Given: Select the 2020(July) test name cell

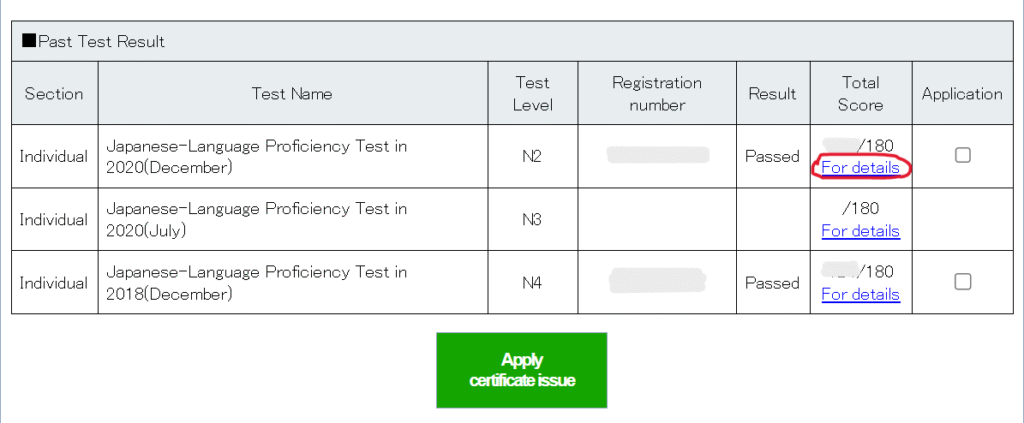Looking at the screenshot, I should (x=293, y=219).
